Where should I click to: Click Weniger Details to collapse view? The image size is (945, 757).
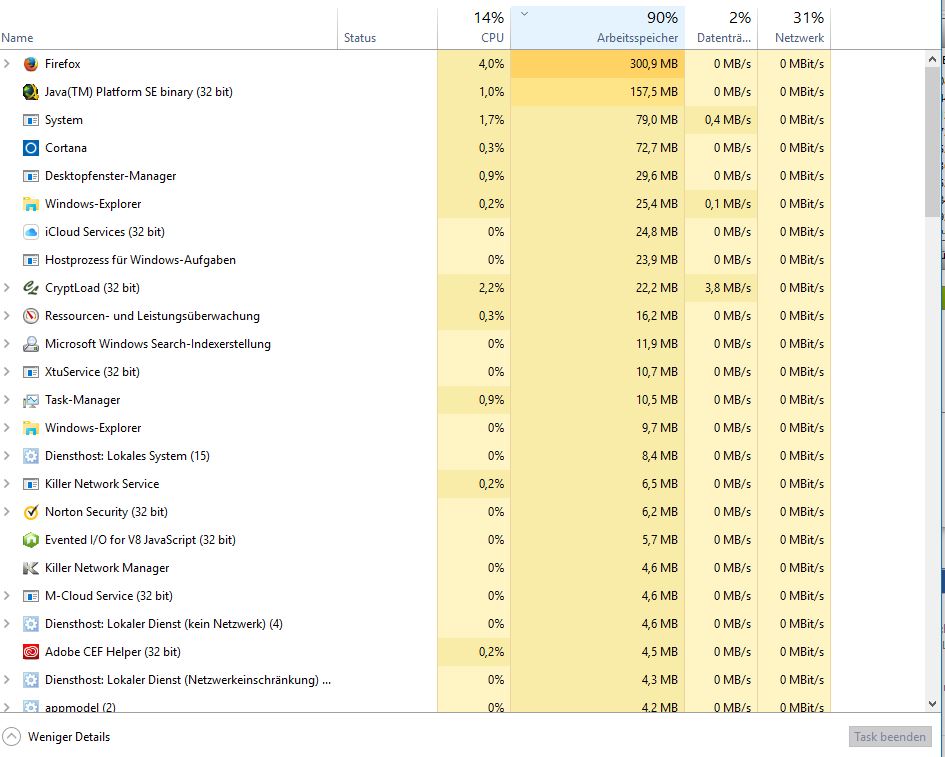(57, 737)
